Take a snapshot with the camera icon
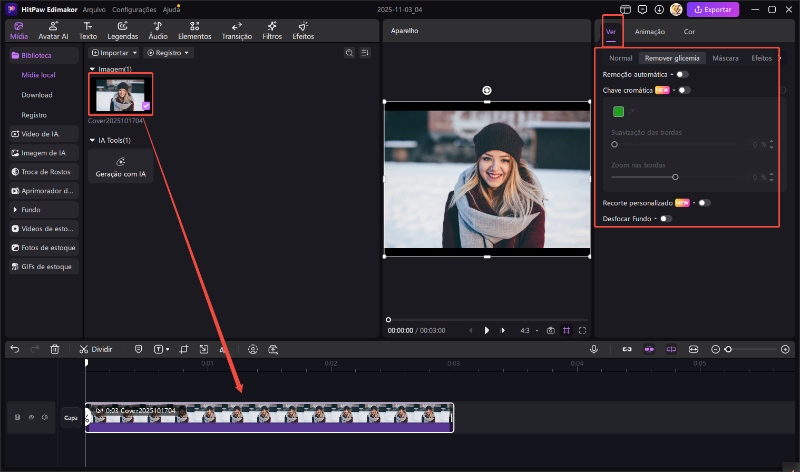This screenshot has width=800, height=472. coord(551,331)
